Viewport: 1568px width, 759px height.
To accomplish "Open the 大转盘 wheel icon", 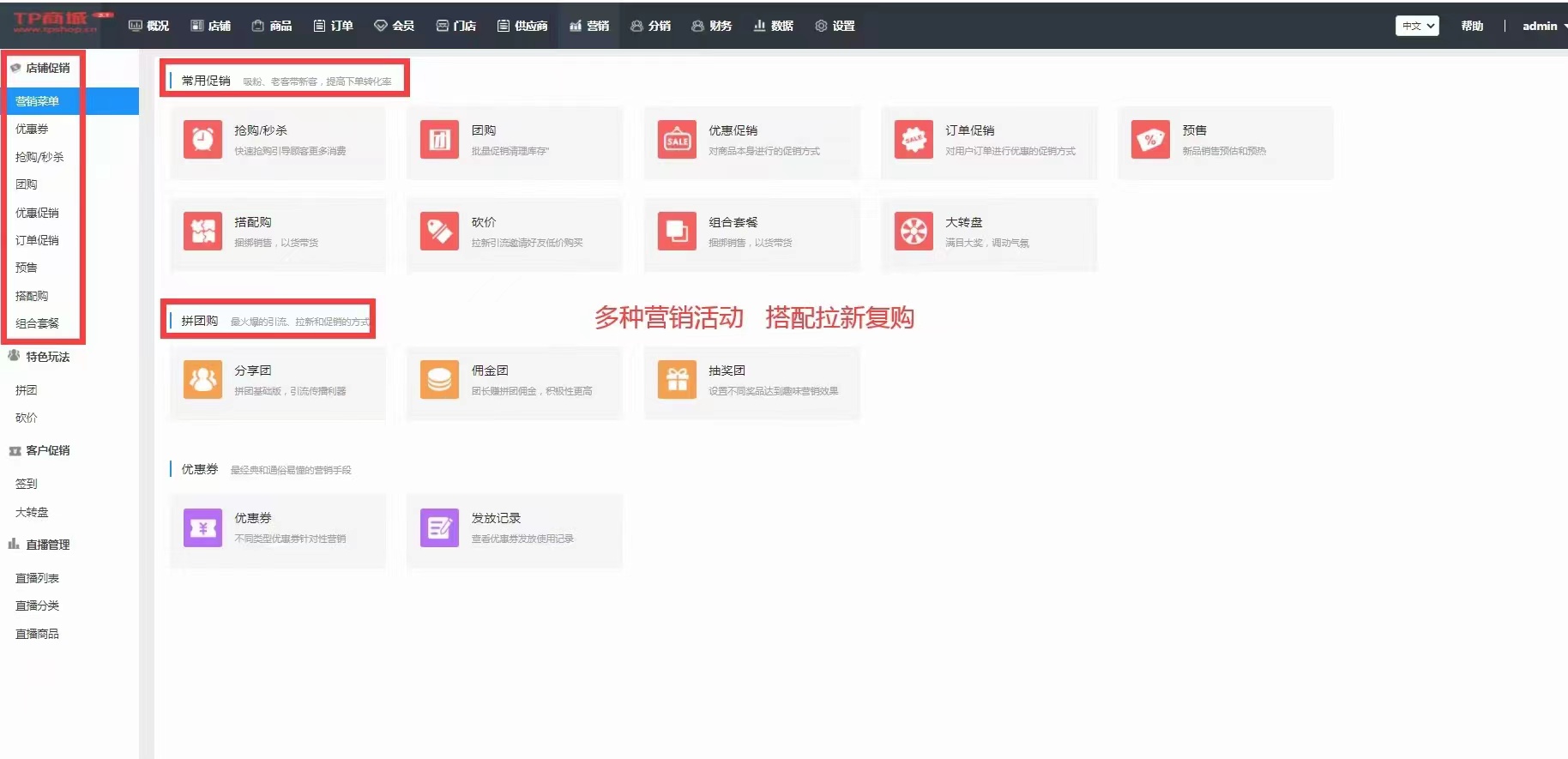I will click(x=914, y=231).
